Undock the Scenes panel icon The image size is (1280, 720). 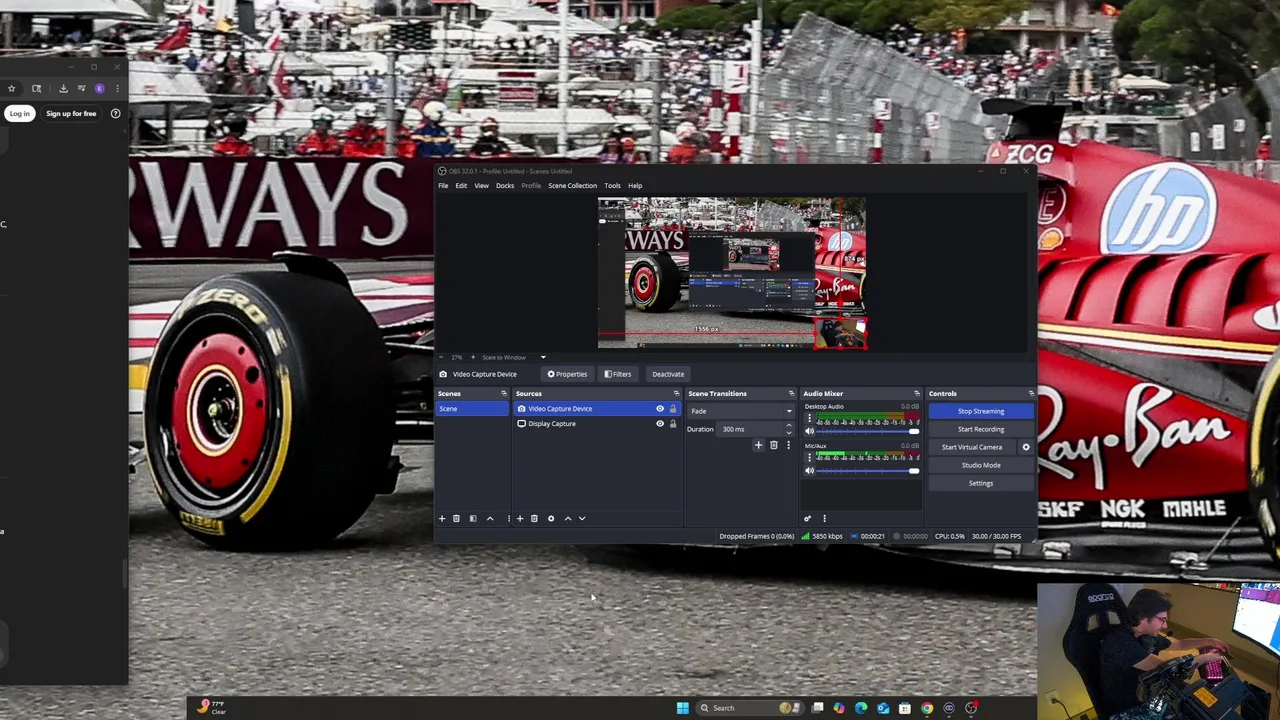point(503,393)
